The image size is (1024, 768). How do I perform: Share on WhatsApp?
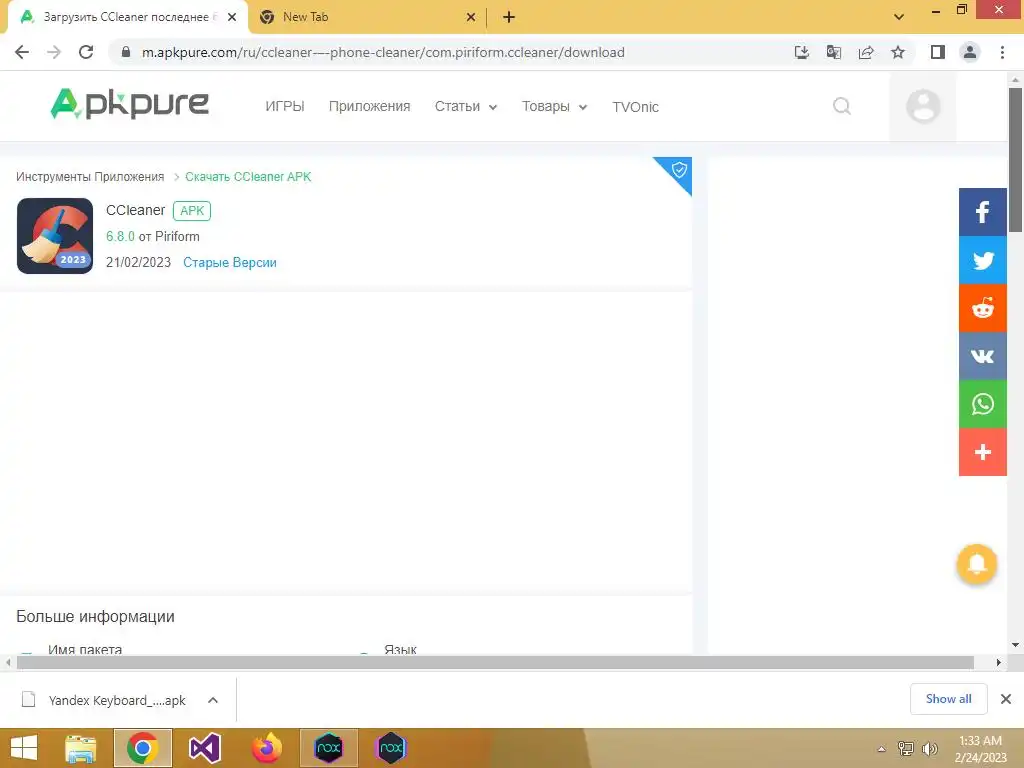(x=982, y=404)
